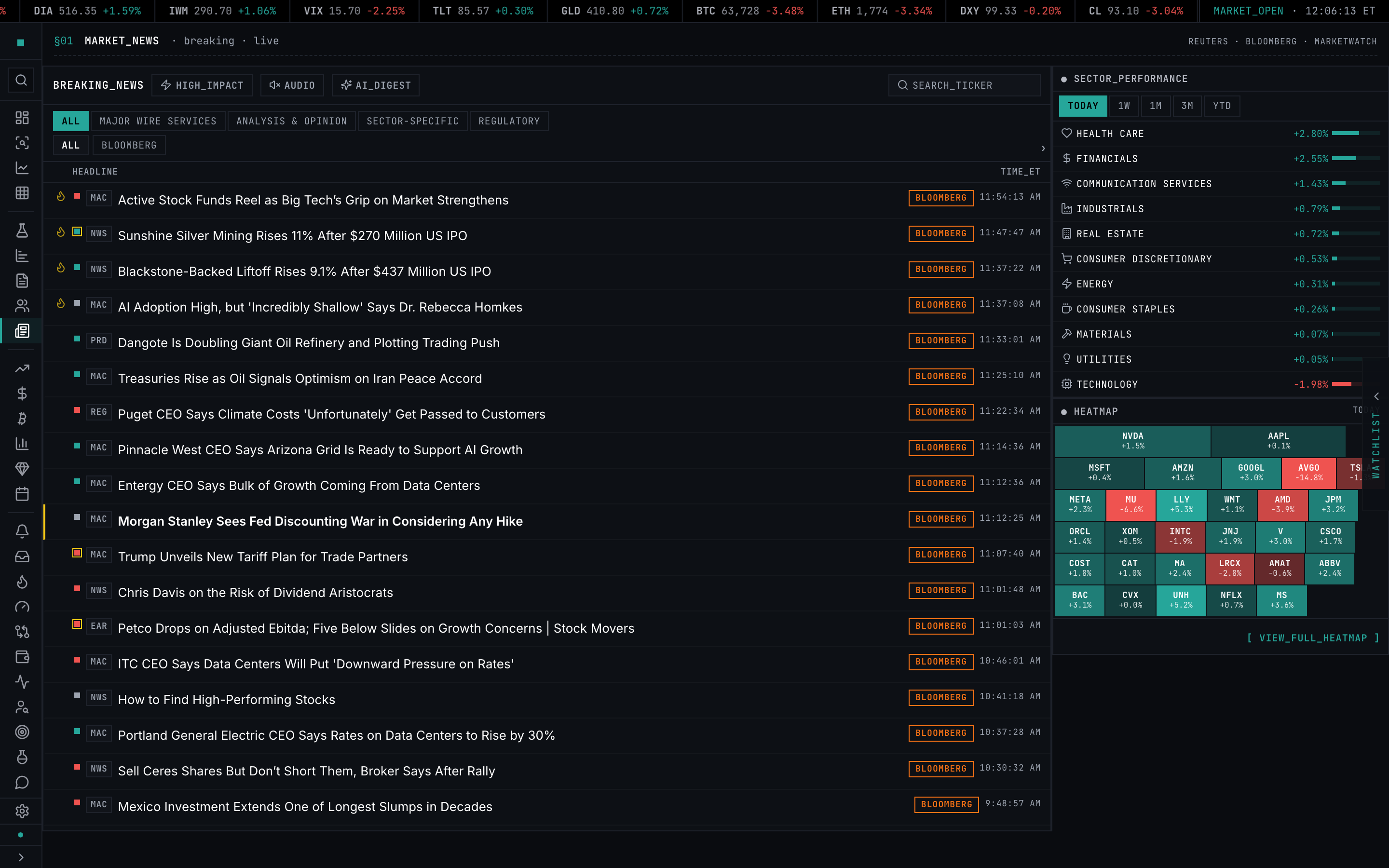Open the gem diamond icon in sidebar
The image size is (1389, 868).
(x=22, y=468)
